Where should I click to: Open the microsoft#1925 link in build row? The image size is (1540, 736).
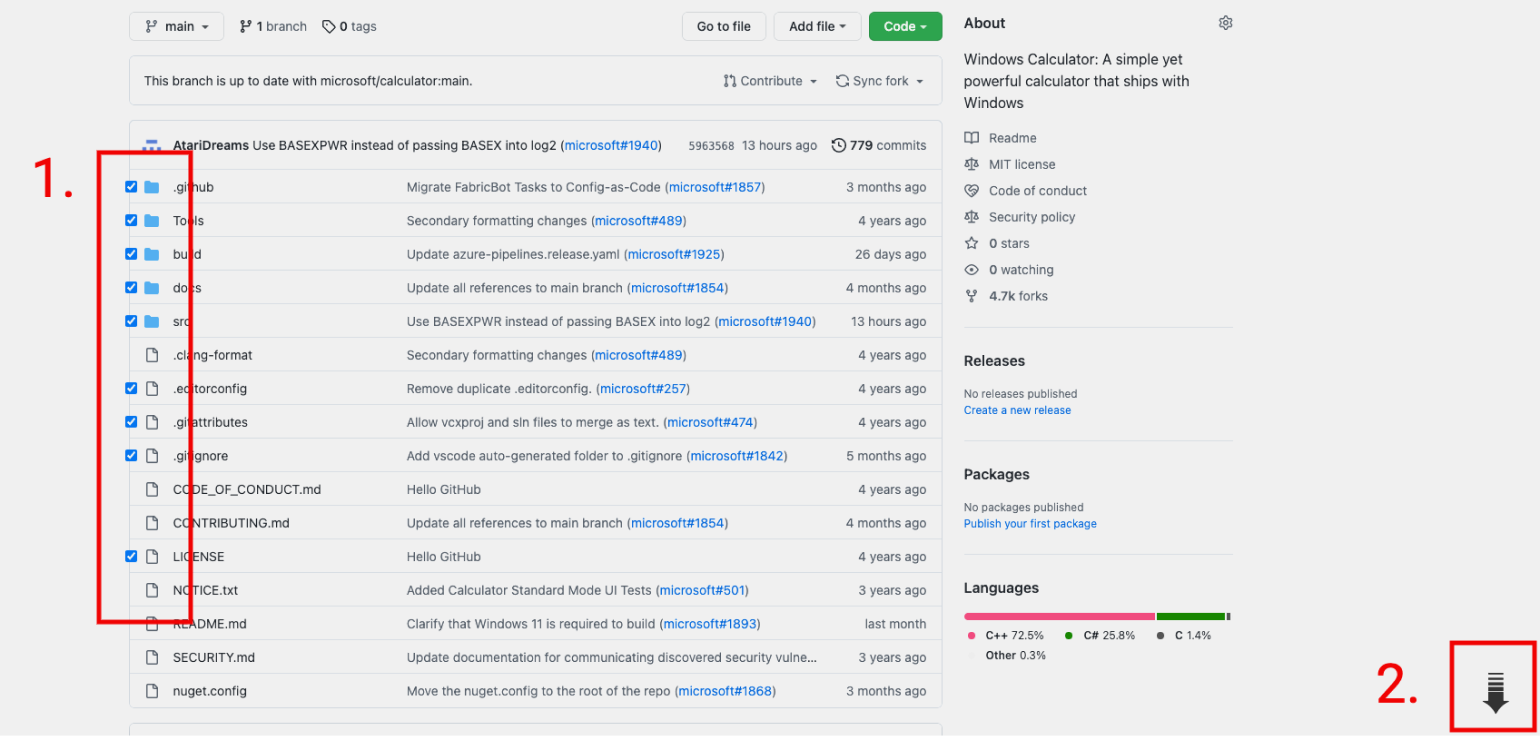coord(673,254)
